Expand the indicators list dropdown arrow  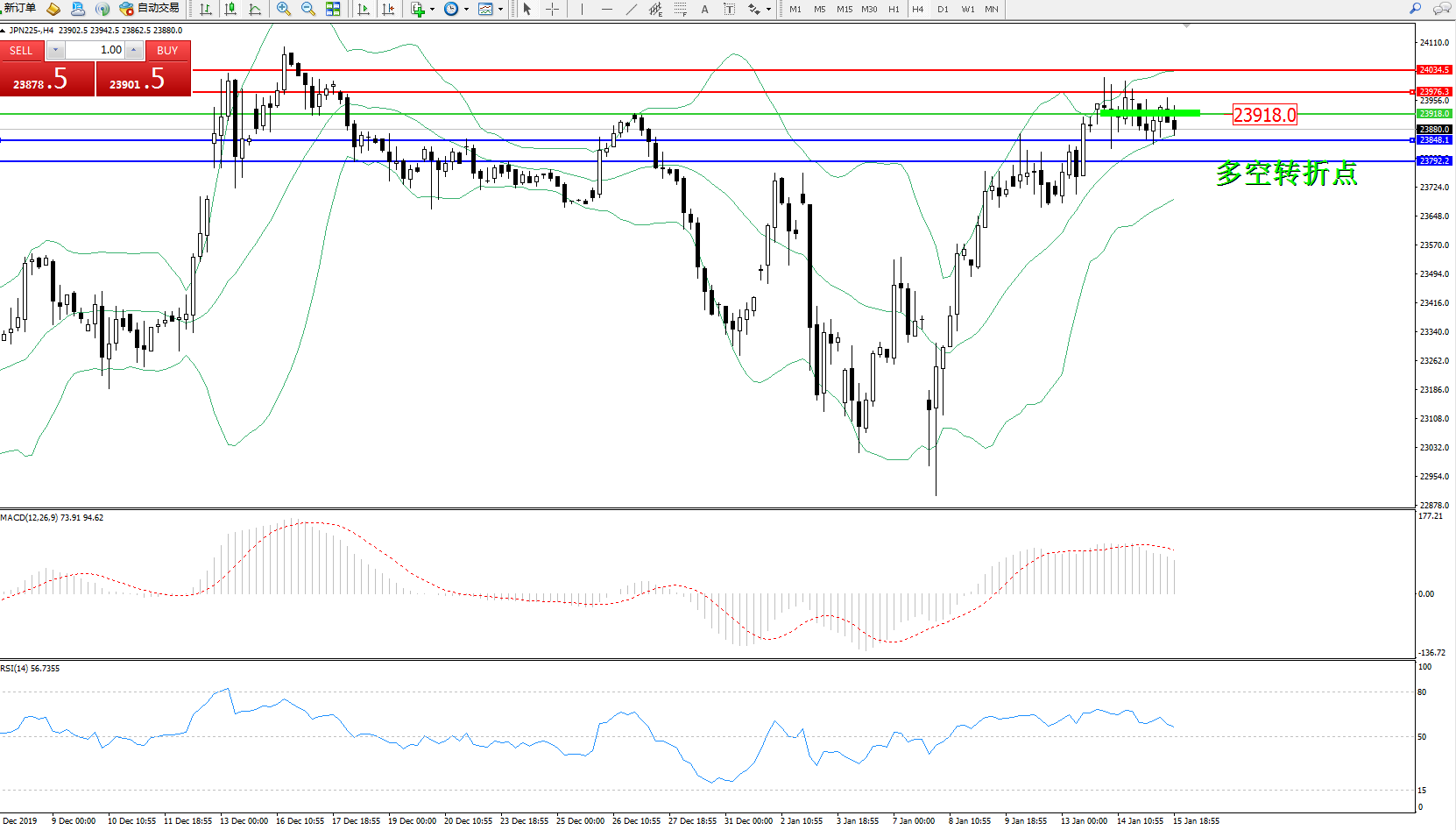click(x=432, y=10)
